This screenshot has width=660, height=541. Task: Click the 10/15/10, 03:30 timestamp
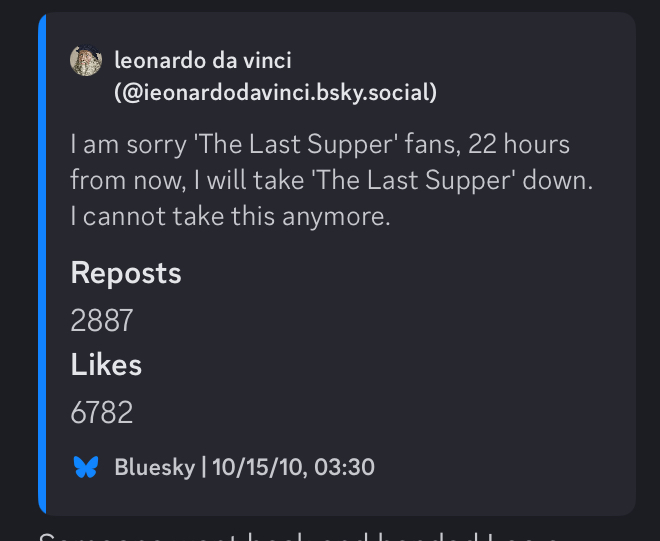[x=293, y=467]
